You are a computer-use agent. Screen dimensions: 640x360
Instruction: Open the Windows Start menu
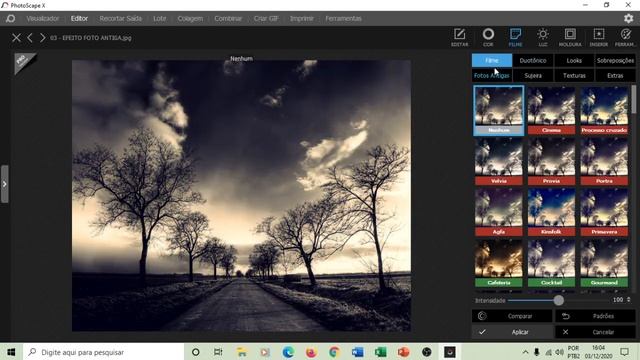tap(11, 352)
